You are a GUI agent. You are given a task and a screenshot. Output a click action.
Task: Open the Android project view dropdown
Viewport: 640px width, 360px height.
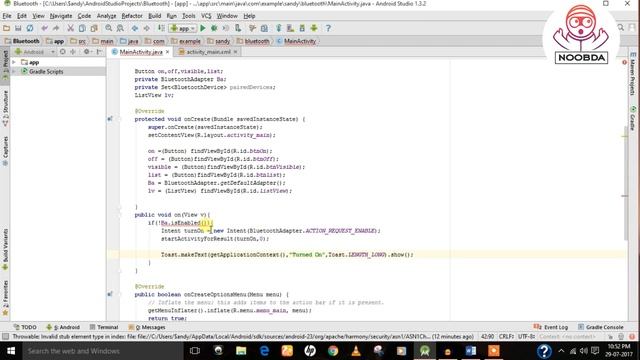tap(34, 52)
